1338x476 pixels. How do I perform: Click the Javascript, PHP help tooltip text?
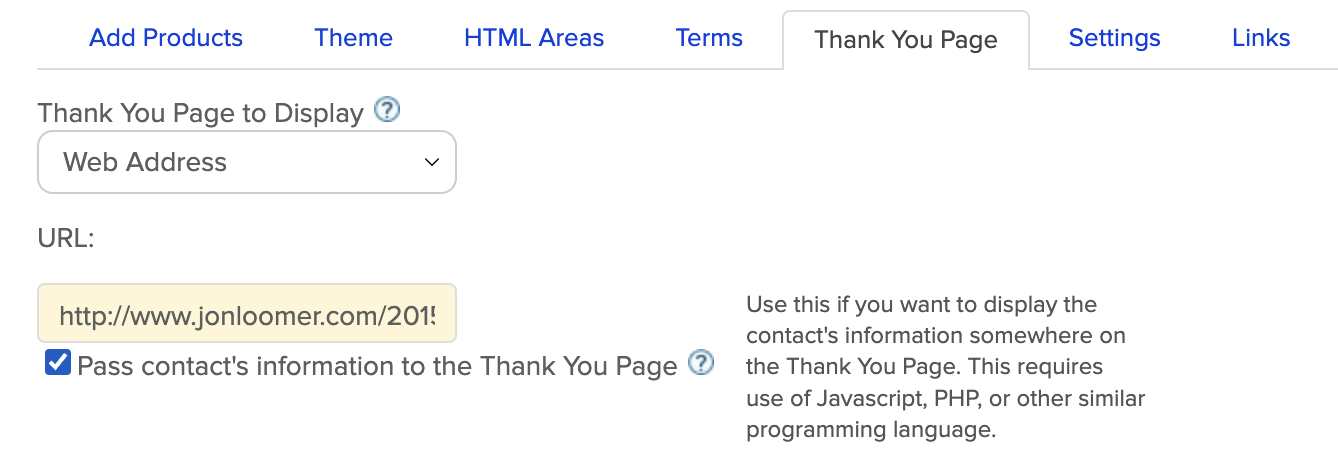pyautogui.click(x=945, y=367)
